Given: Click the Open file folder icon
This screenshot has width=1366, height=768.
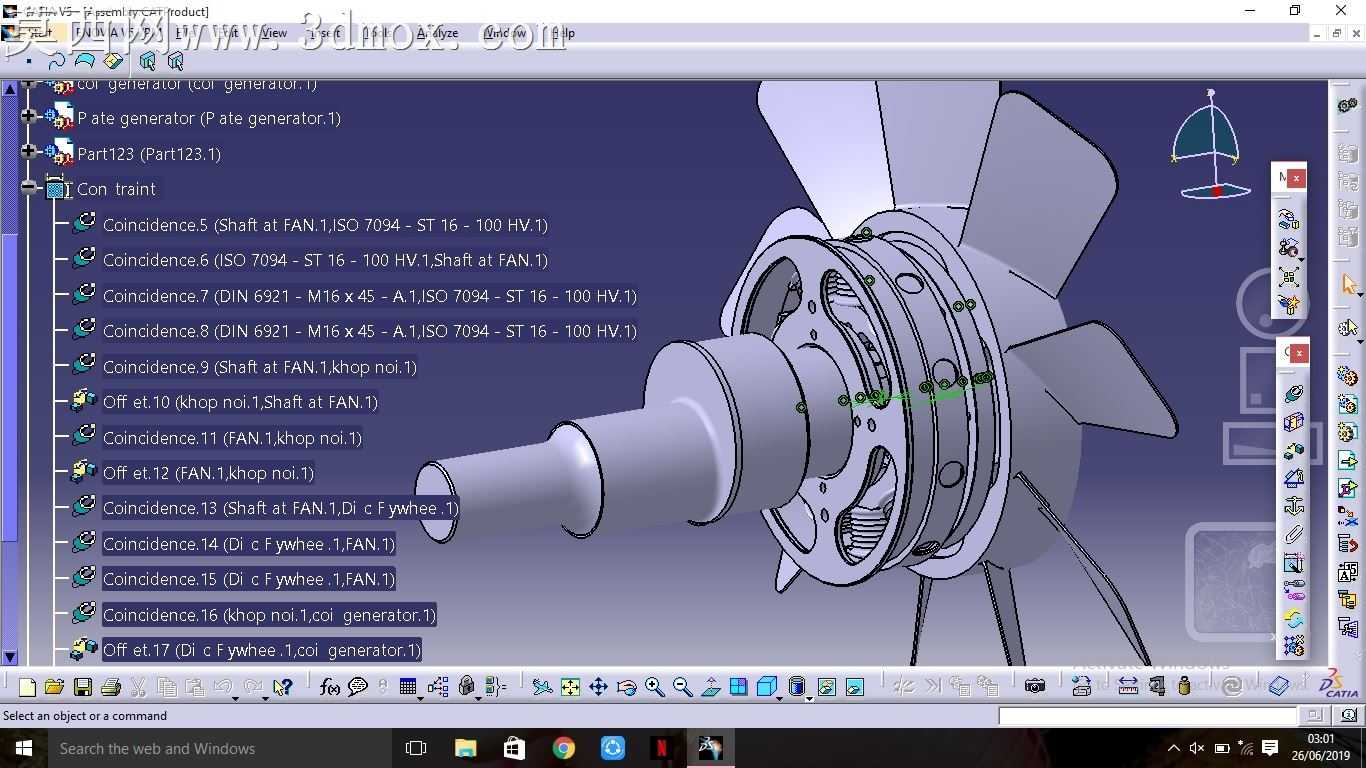Looking at the screenshot, I should (x=54, y=687).
